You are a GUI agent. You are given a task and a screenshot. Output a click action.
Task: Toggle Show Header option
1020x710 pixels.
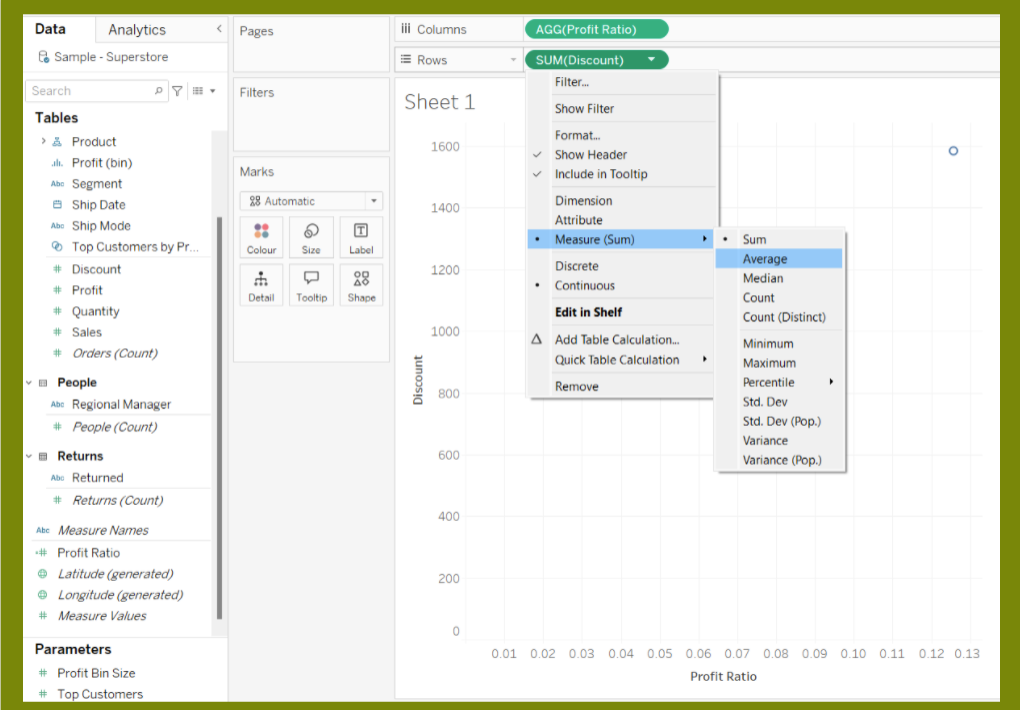(591, 154)
